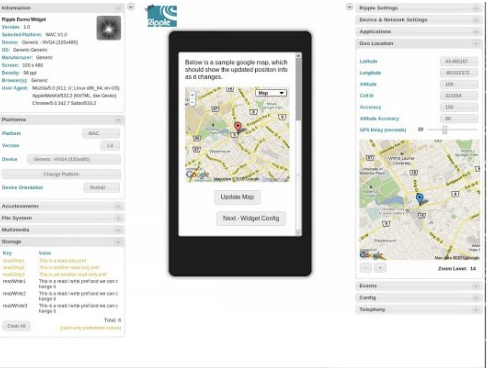Open the Map type dropdown
Screen dimensions: 488x368
click(x=271, y=93)
